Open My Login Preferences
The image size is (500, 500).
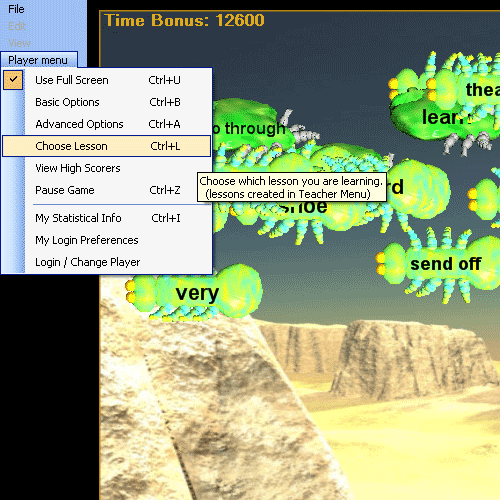(107, 240)
